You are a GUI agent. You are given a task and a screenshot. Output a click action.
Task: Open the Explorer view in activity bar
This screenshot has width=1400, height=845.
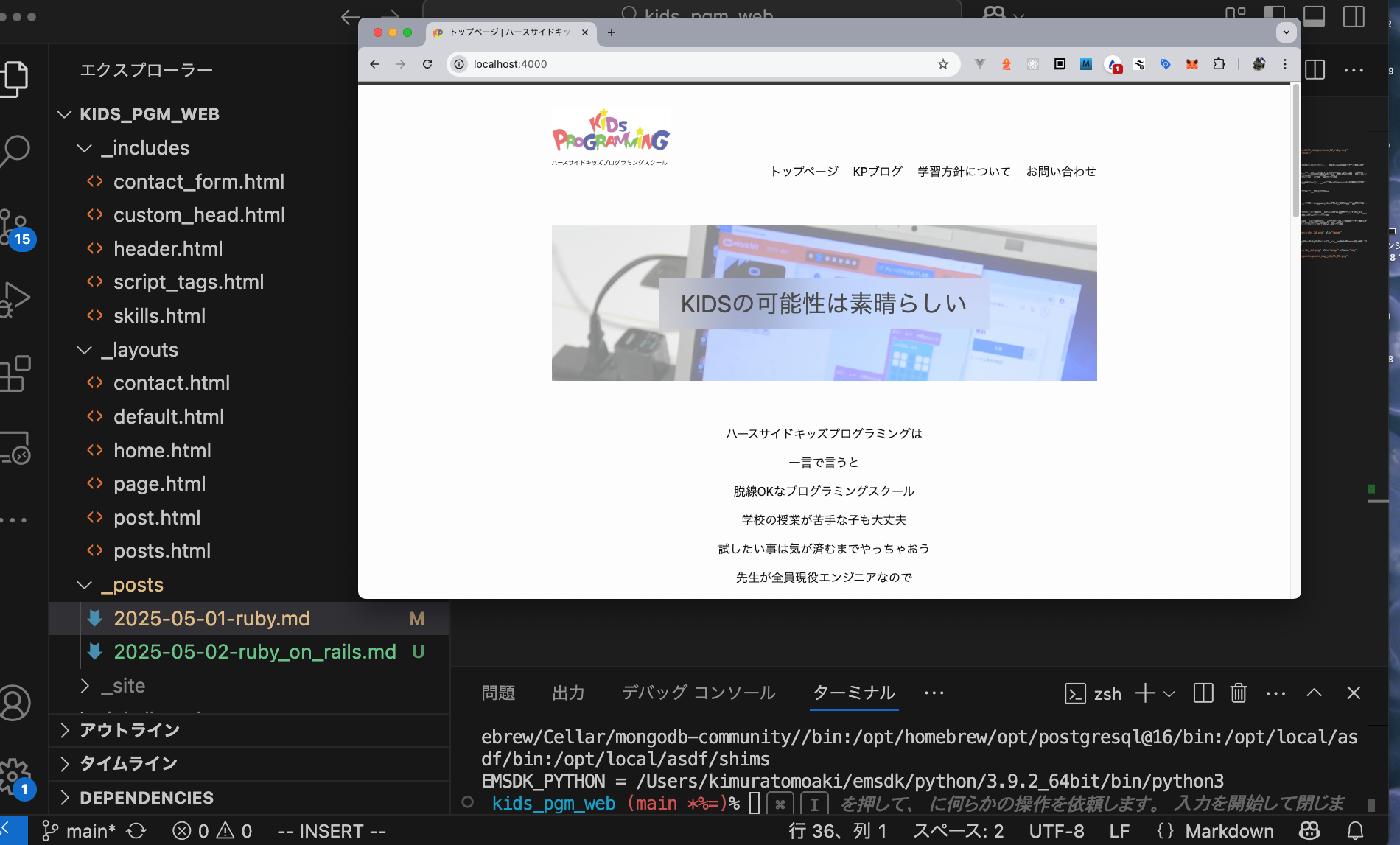[15, 78]
